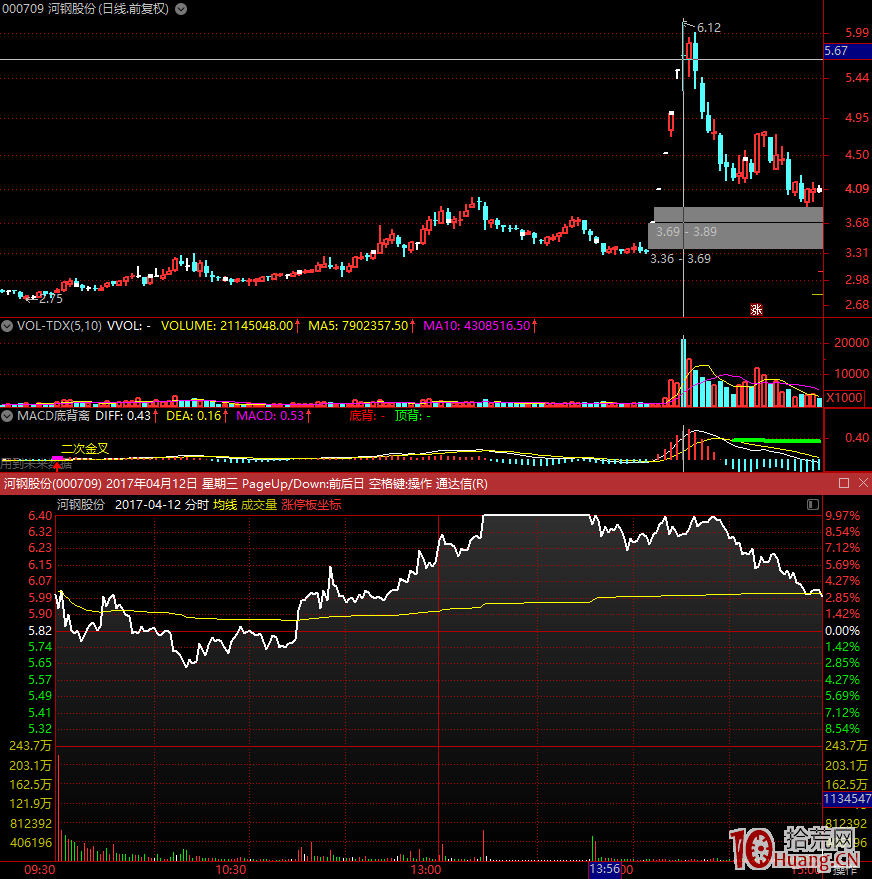Click 0.40 MACD axis label
The height and width of the screenshot is (879, 872).
pyautogui.click(x=857, y=438)
